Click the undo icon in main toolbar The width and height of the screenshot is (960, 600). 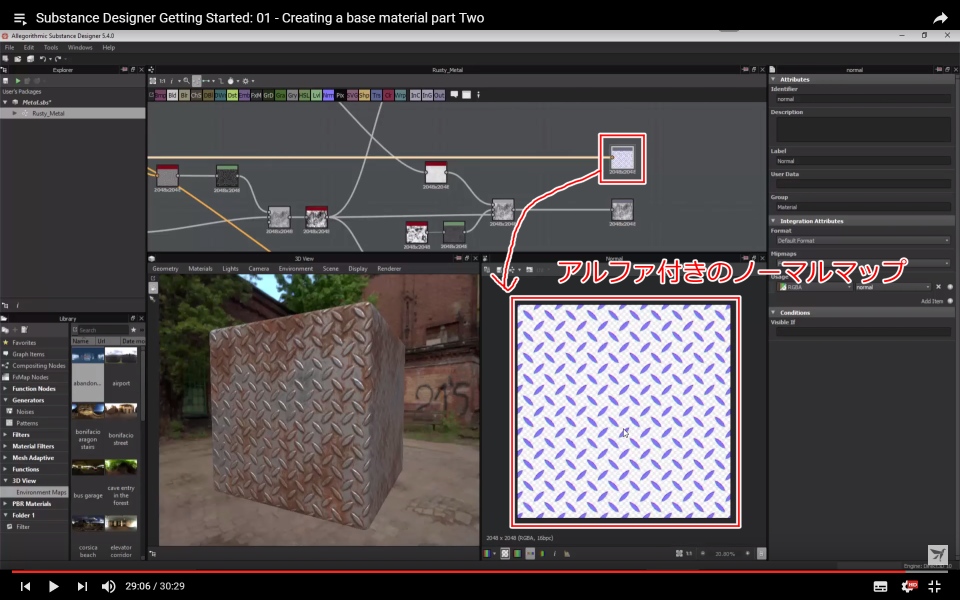tap(42, 59)
